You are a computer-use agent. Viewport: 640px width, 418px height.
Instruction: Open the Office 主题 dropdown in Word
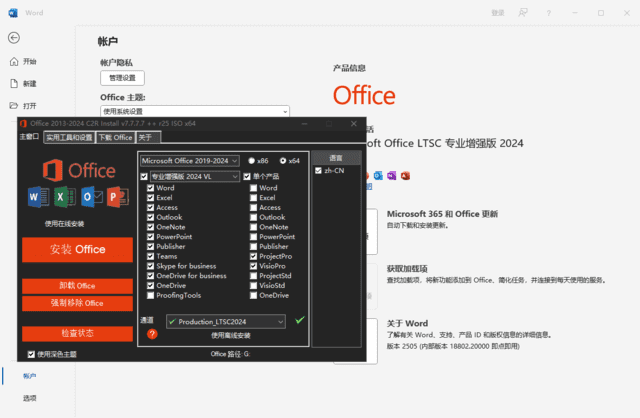(x=195, y=111)
